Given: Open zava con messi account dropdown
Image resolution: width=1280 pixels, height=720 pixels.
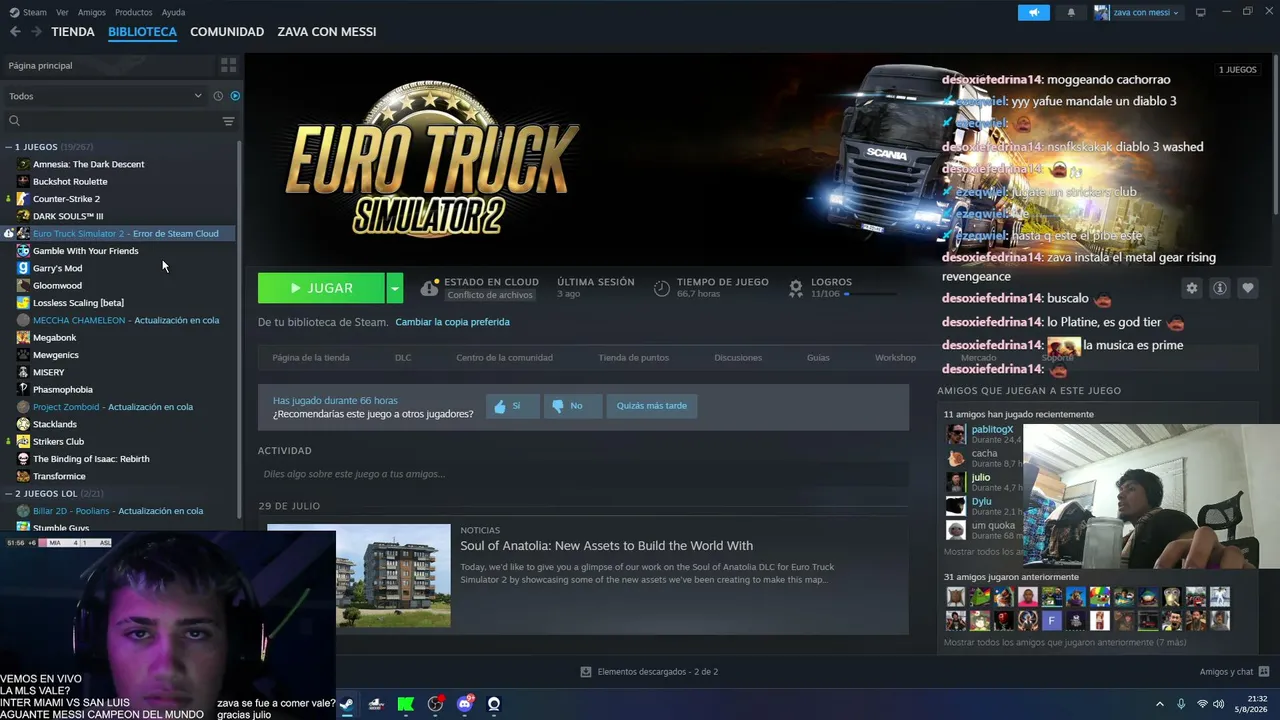Looking at the screenshot, I should 1138,12.
